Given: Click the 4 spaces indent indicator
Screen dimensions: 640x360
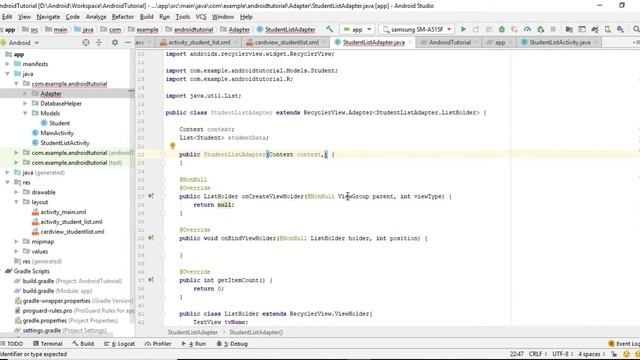Looking at the screenshot, I should 591,354.
